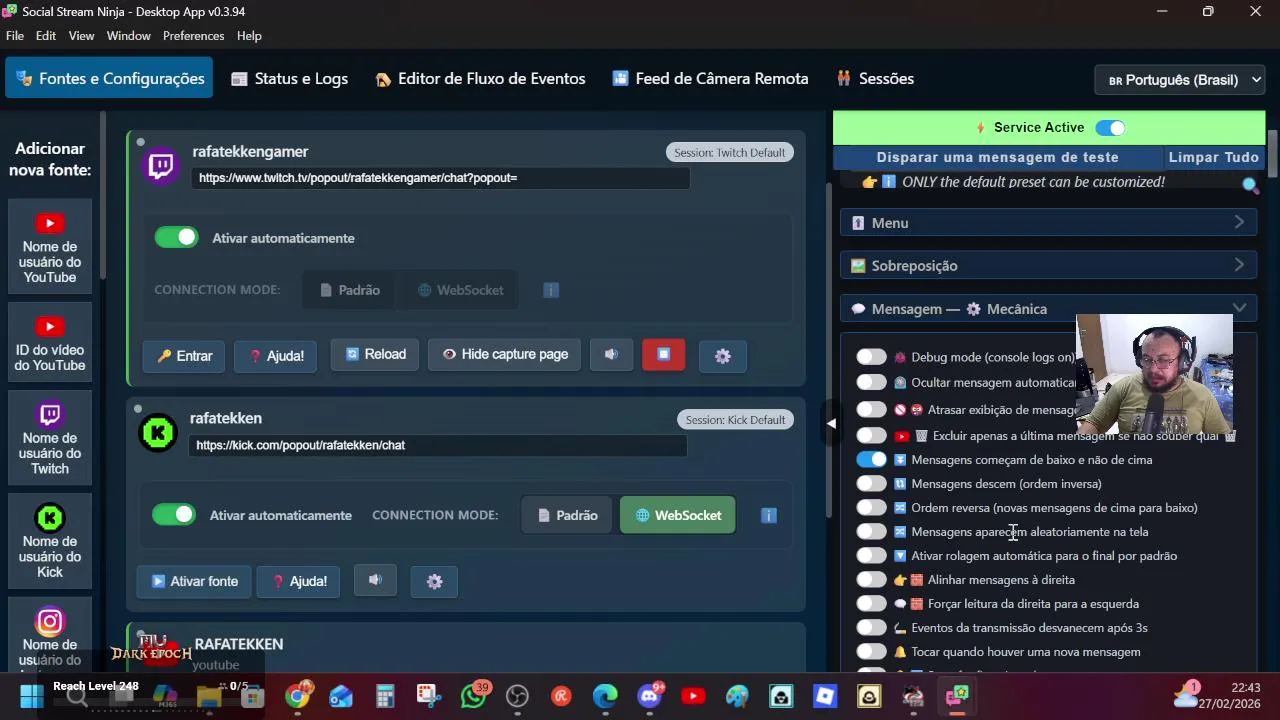Screen dimensions: 1280x720
Task: Click info icon next to Kick WebSocket
Action: [x=769, y=515]
